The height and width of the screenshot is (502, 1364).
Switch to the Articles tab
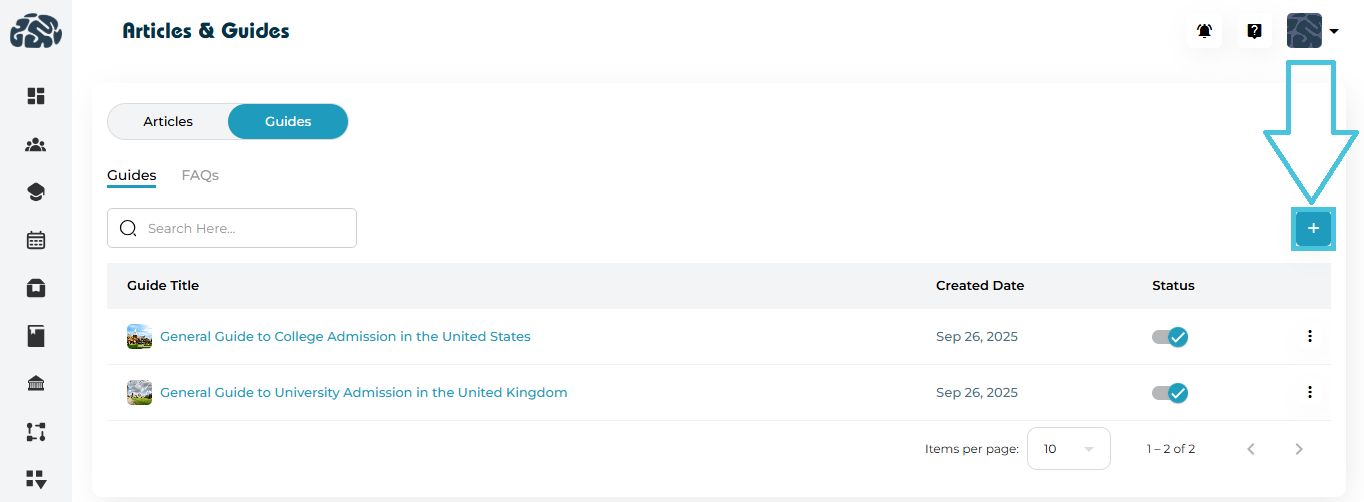point(168,122)
